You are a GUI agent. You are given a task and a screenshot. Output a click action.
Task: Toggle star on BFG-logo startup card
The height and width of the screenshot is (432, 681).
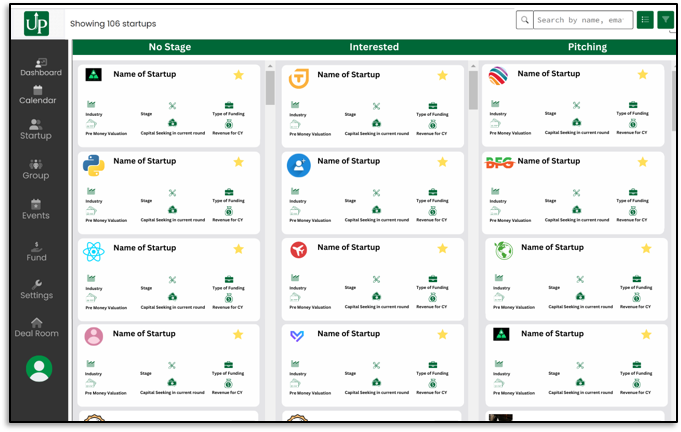click(x=643, y=162)
